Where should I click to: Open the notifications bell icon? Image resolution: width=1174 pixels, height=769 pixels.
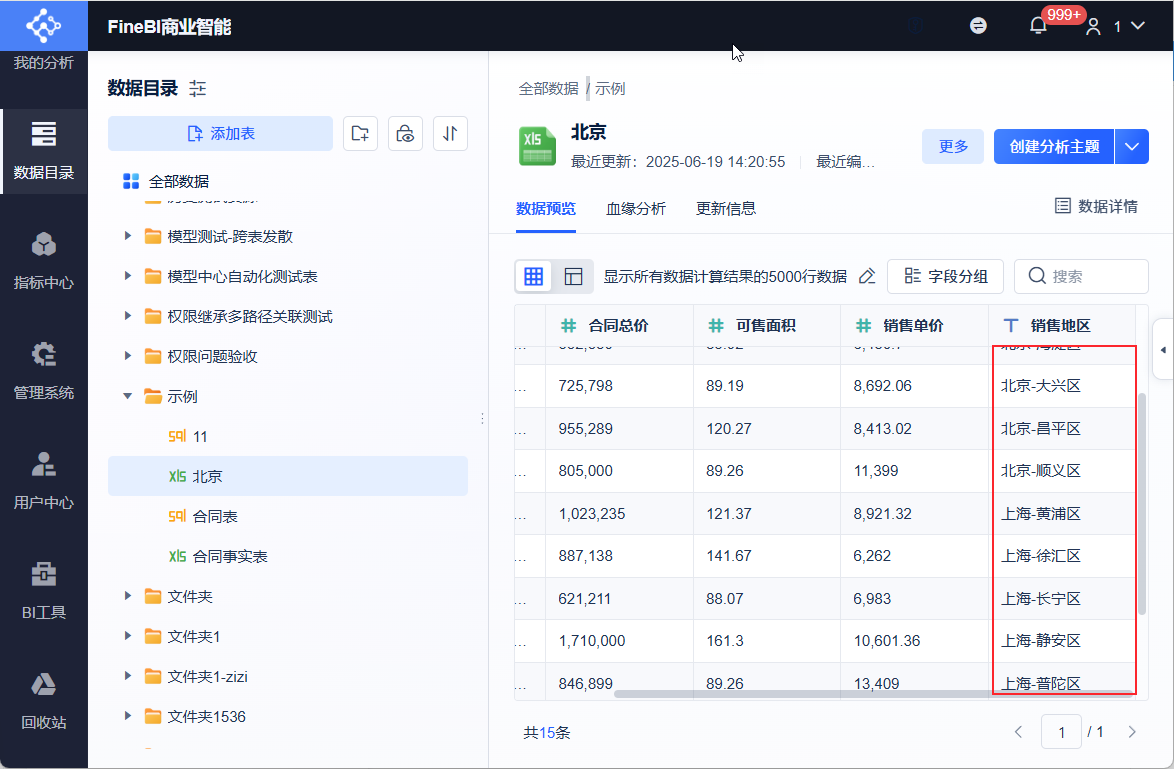pos(1038,26)
